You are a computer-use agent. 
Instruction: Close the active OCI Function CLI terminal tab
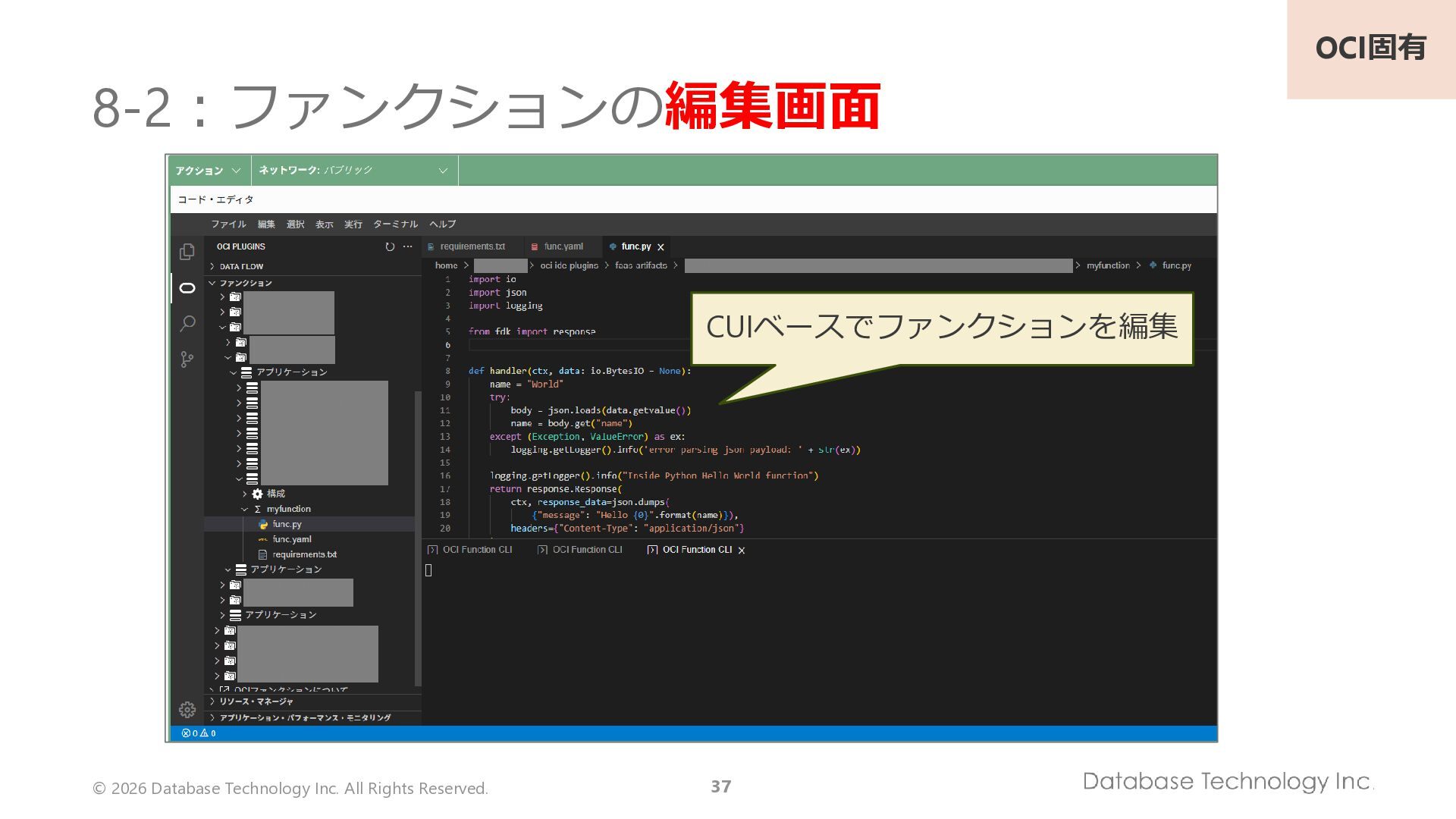click(x=742, y=551)
